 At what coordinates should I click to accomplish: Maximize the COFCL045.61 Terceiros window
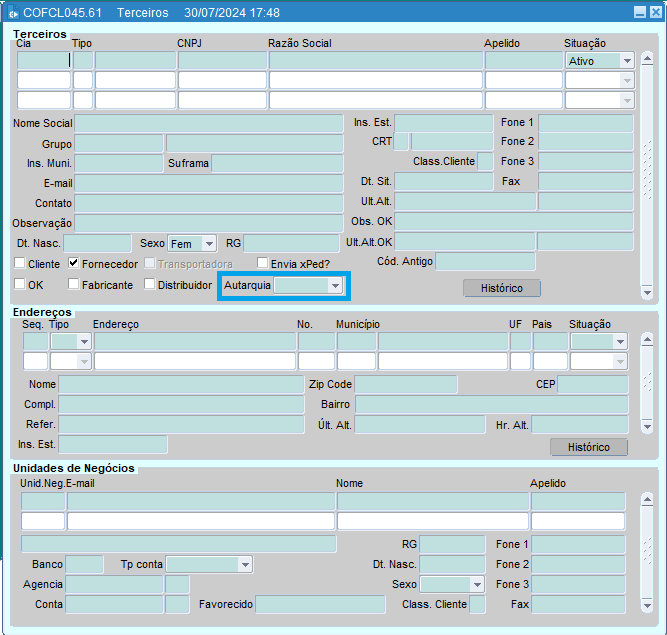coord(654,13)
